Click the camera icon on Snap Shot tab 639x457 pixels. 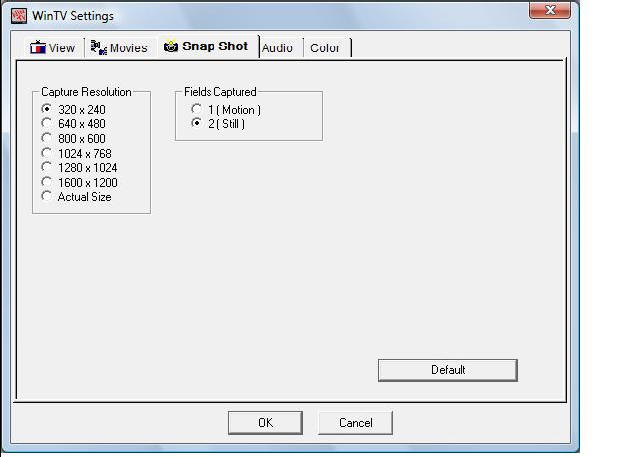click(171, 47)
